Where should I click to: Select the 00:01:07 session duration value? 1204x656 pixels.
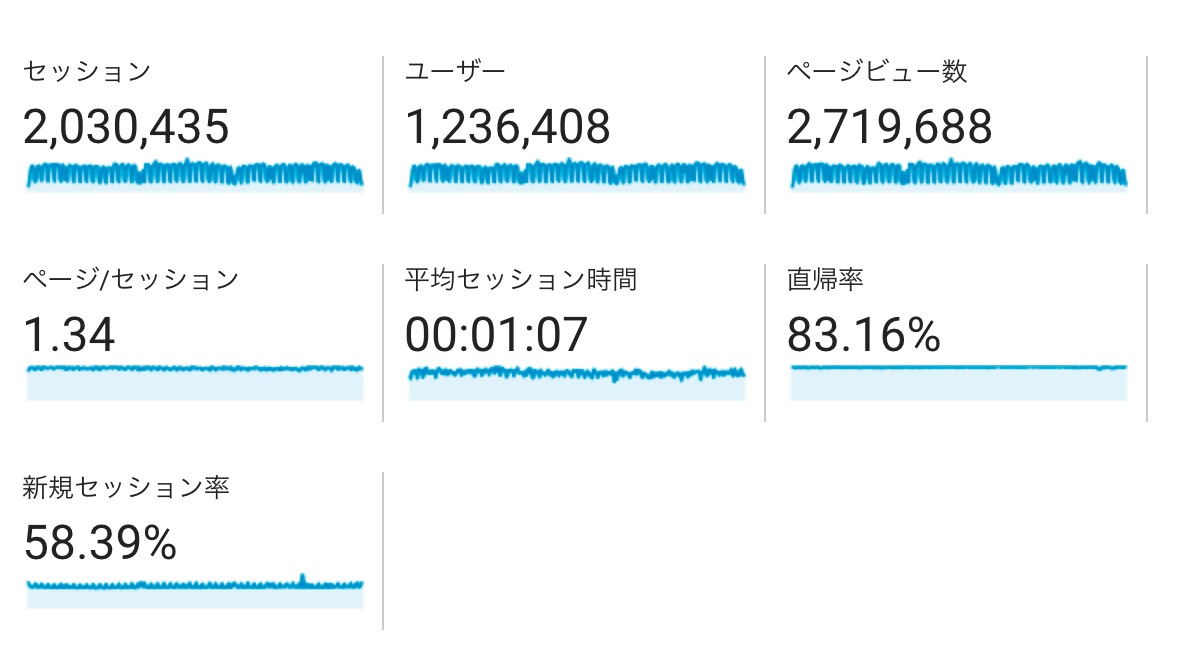pyautogui.click(x=496, y=335)
